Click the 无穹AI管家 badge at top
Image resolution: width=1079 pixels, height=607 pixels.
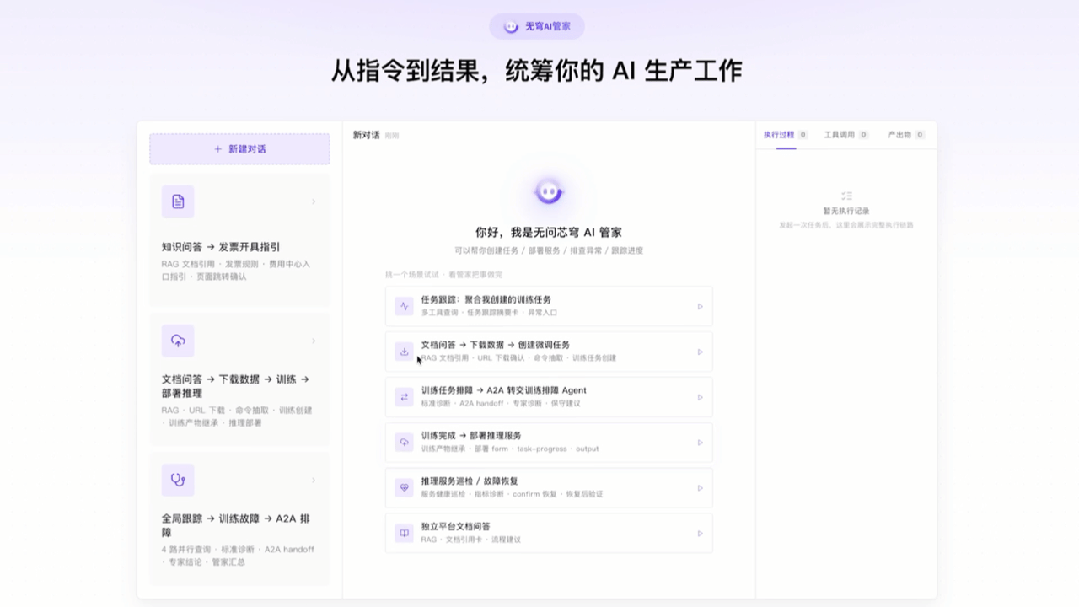pyautogui.click(x=537, y=26)
